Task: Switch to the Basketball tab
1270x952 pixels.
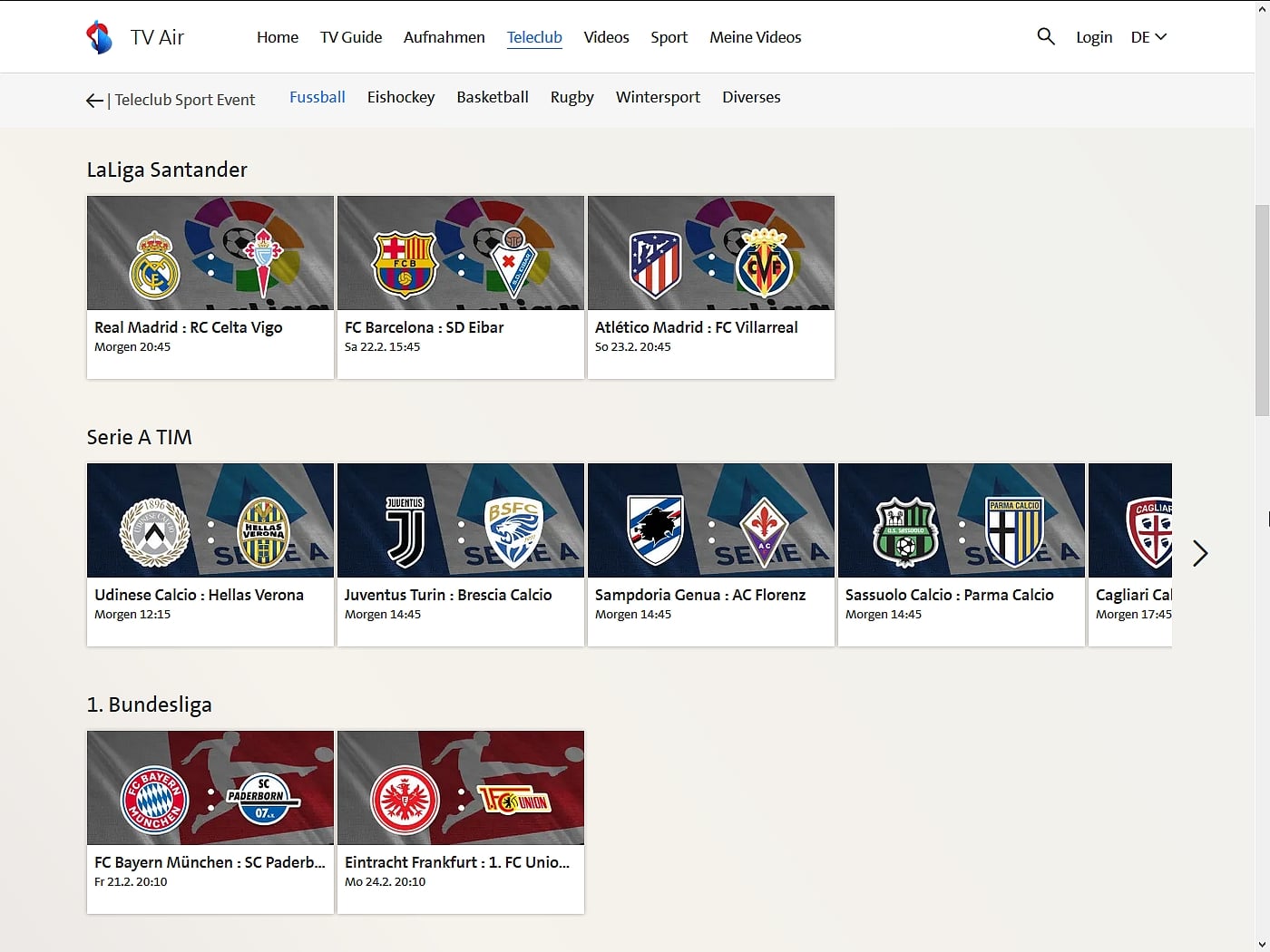Action: [x=493, y=97]
